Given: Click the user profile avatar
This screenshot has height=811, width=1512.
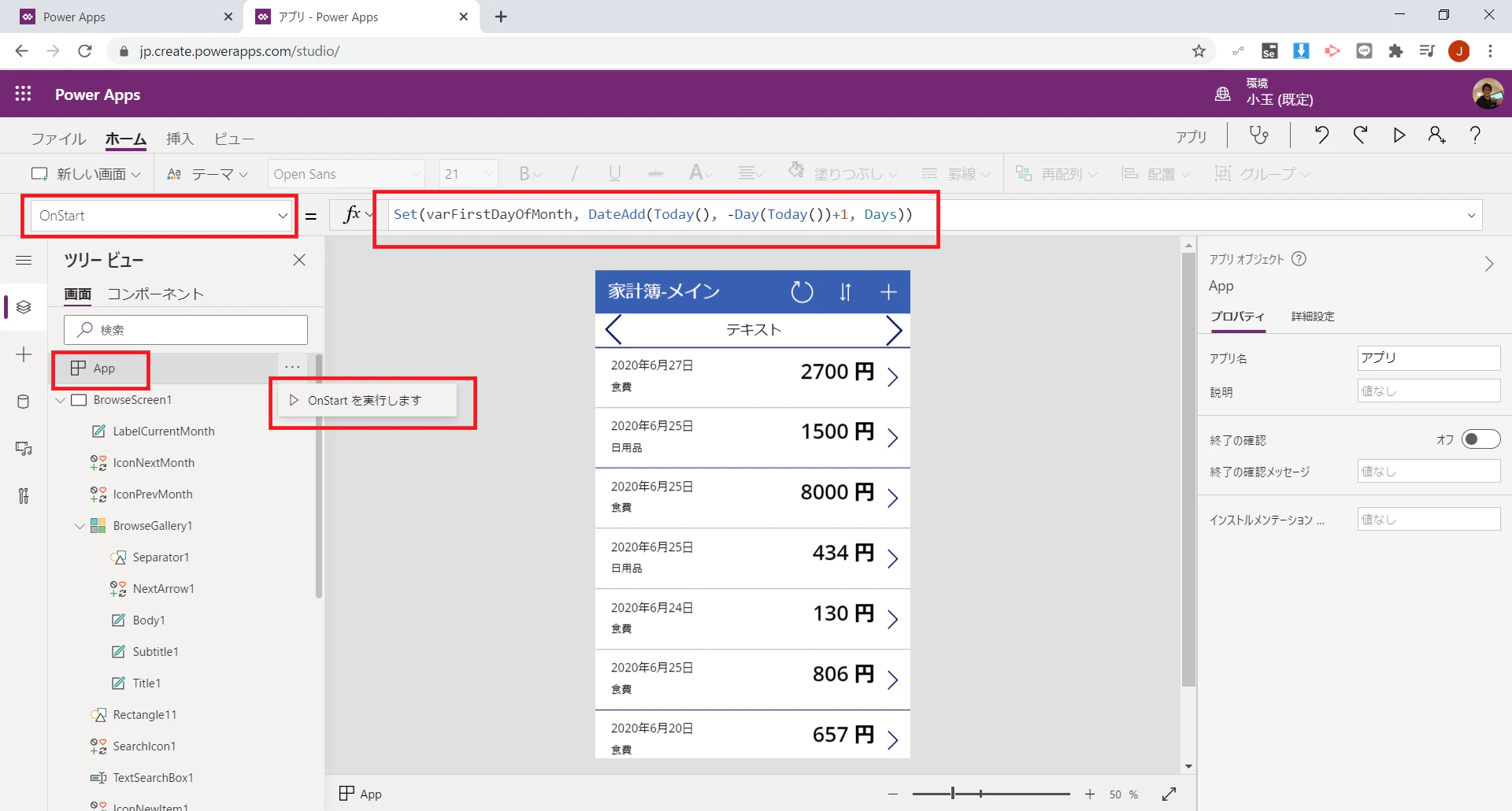Looking at the screenshot, I should (x=1488, y=94).
